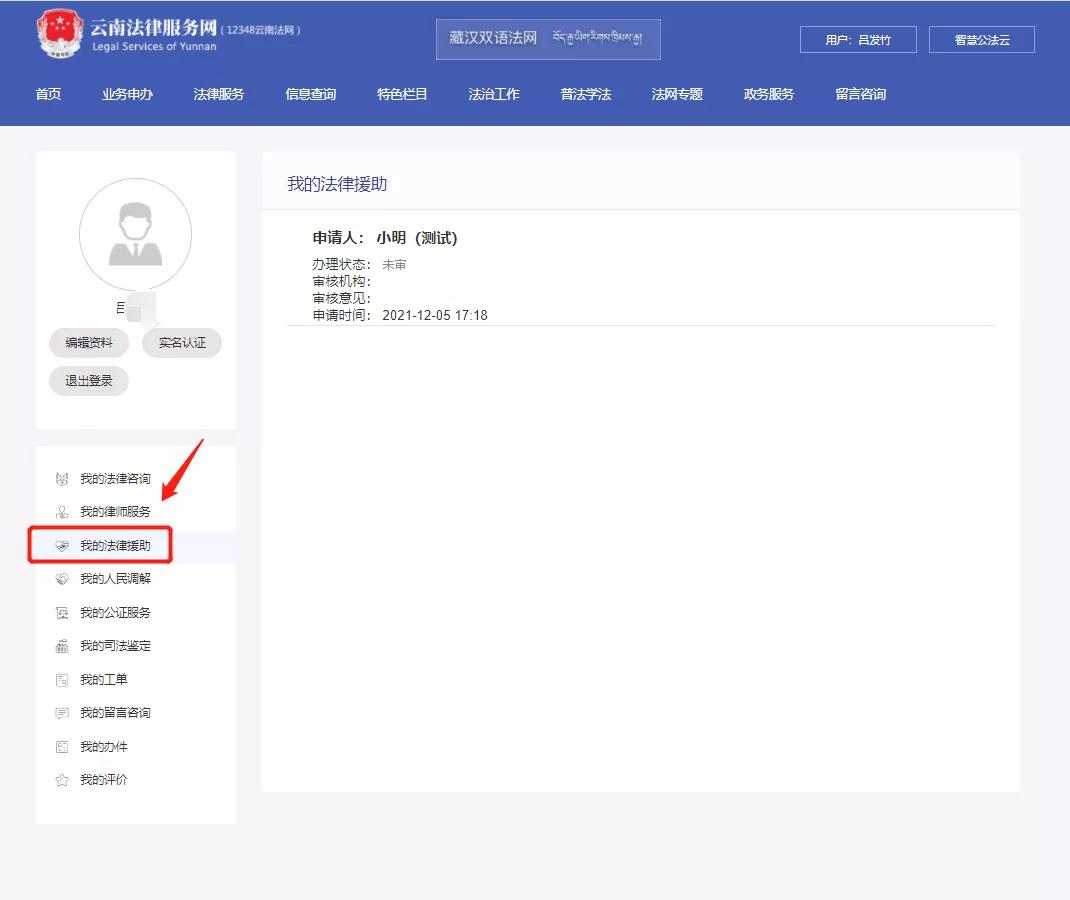Click the 我的工单 work order icon
This screenshot has width=1070, height=900.
[62, 679]
